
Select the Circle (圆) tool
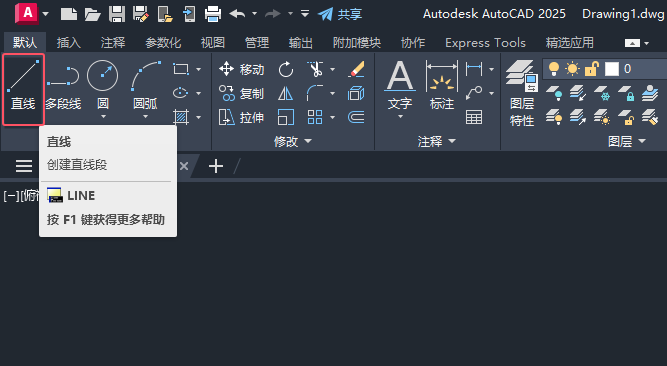click(103, 84)
